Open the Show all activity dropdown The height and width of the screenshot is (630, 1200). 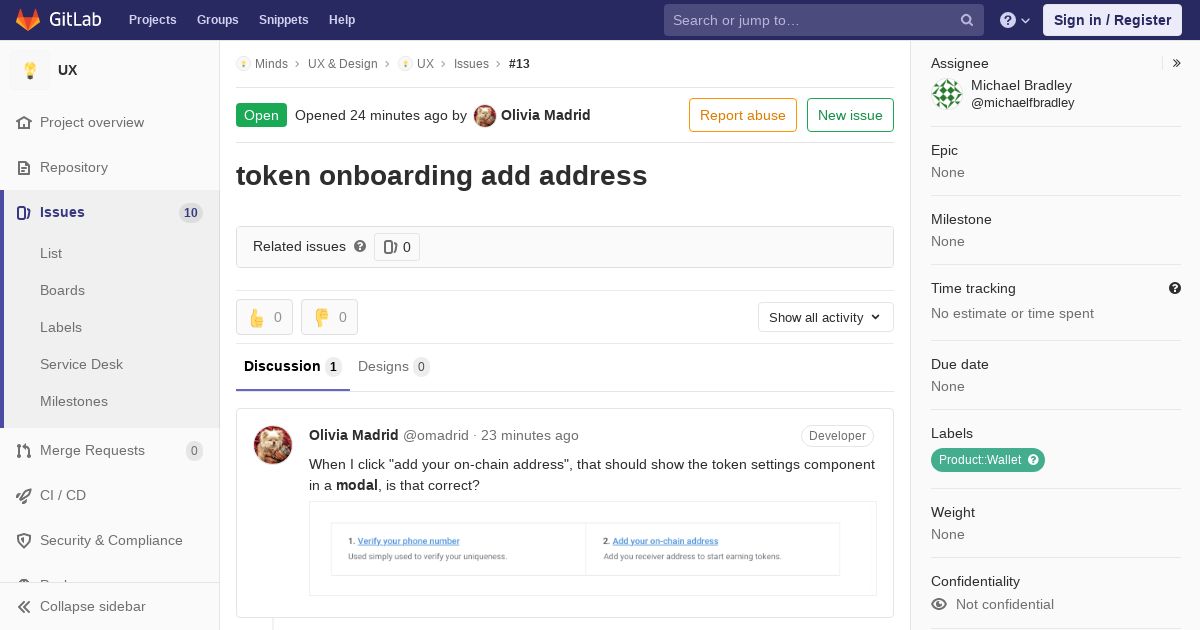click(x=825, y=317)
